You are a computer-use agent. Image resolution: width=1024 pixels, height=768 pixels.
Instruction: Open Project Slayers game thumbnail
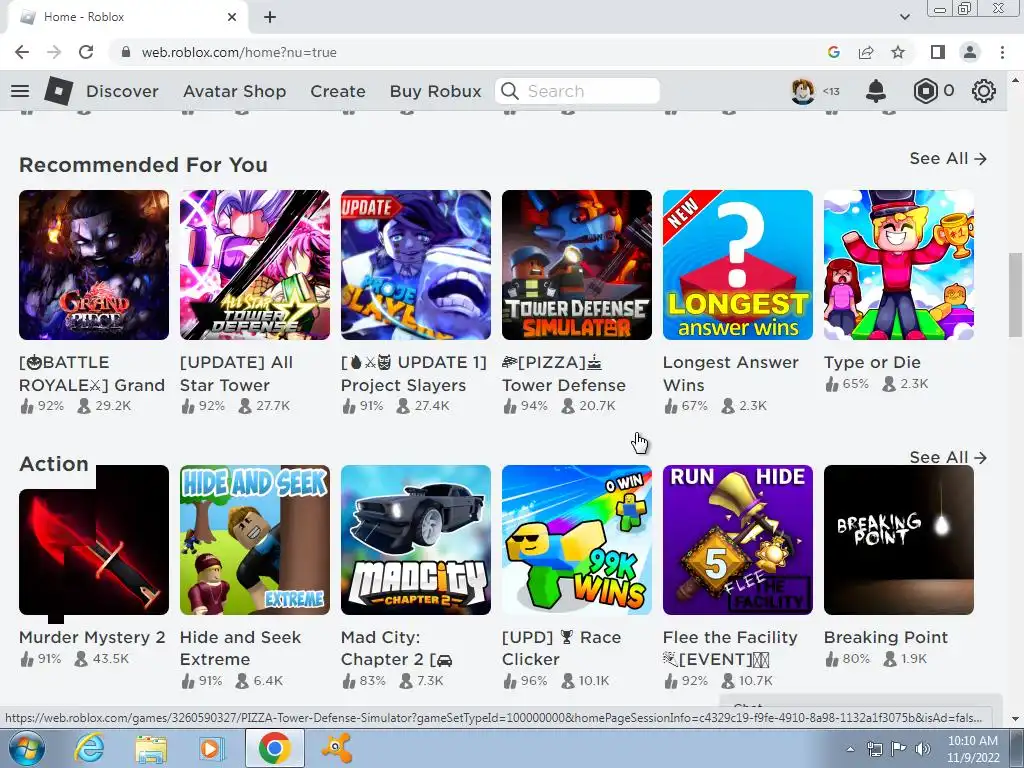(x=416, y=265)
